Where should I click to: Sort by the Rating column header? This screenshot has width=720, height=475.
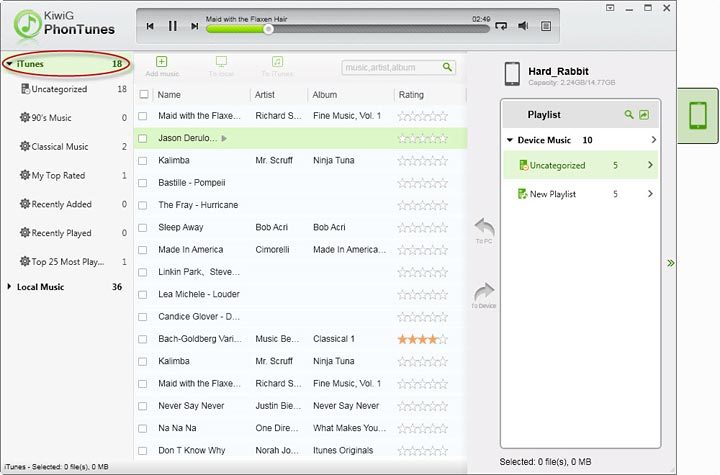411,95
